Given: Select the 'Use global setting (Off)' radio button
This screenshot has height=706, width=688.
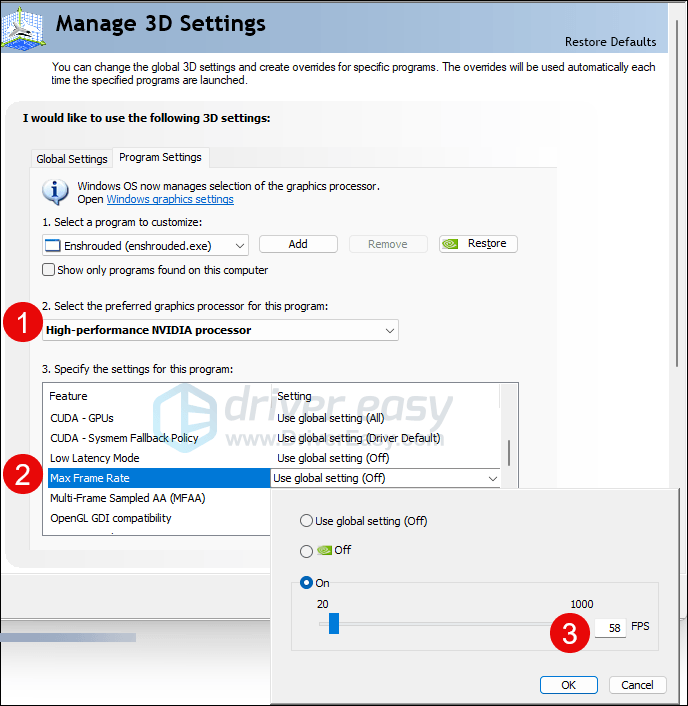Looking at the screenshot, I should pyautogui.click(x=306, y=521).
